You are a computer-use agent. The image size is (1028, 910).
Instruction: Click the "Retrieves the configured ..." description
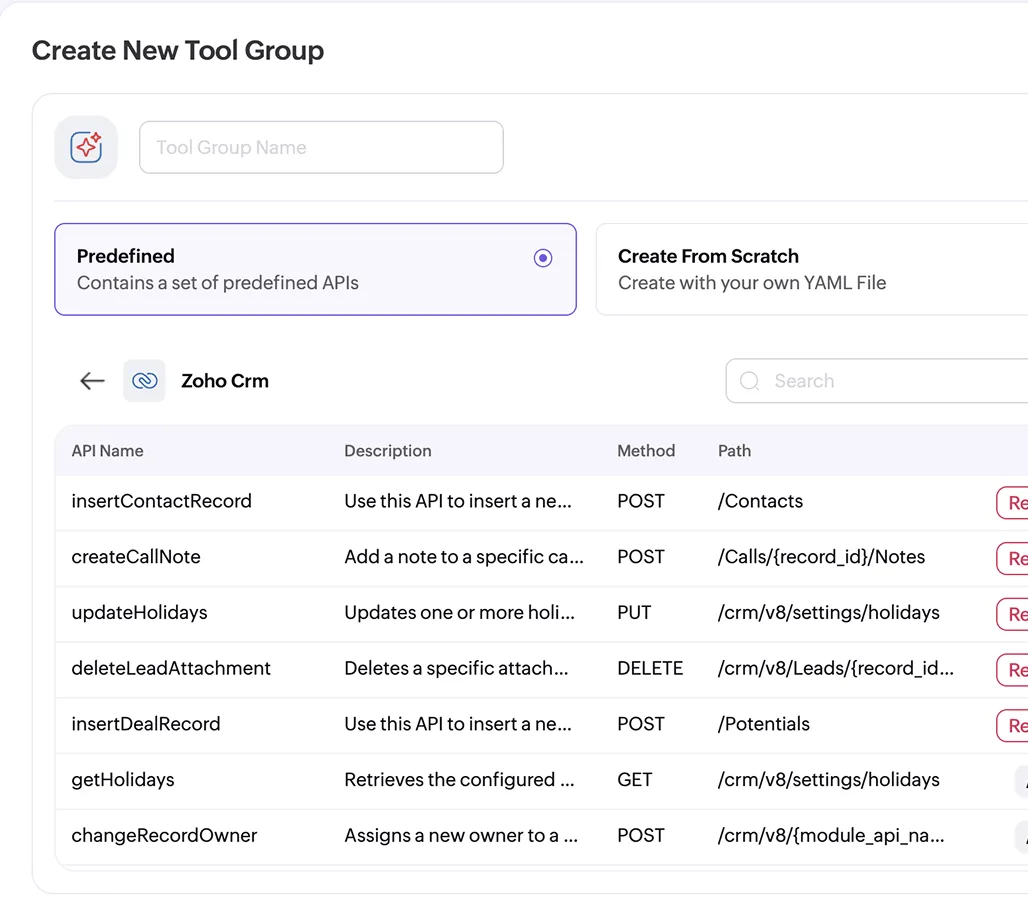pyautogui.click(x=459, y=780)
